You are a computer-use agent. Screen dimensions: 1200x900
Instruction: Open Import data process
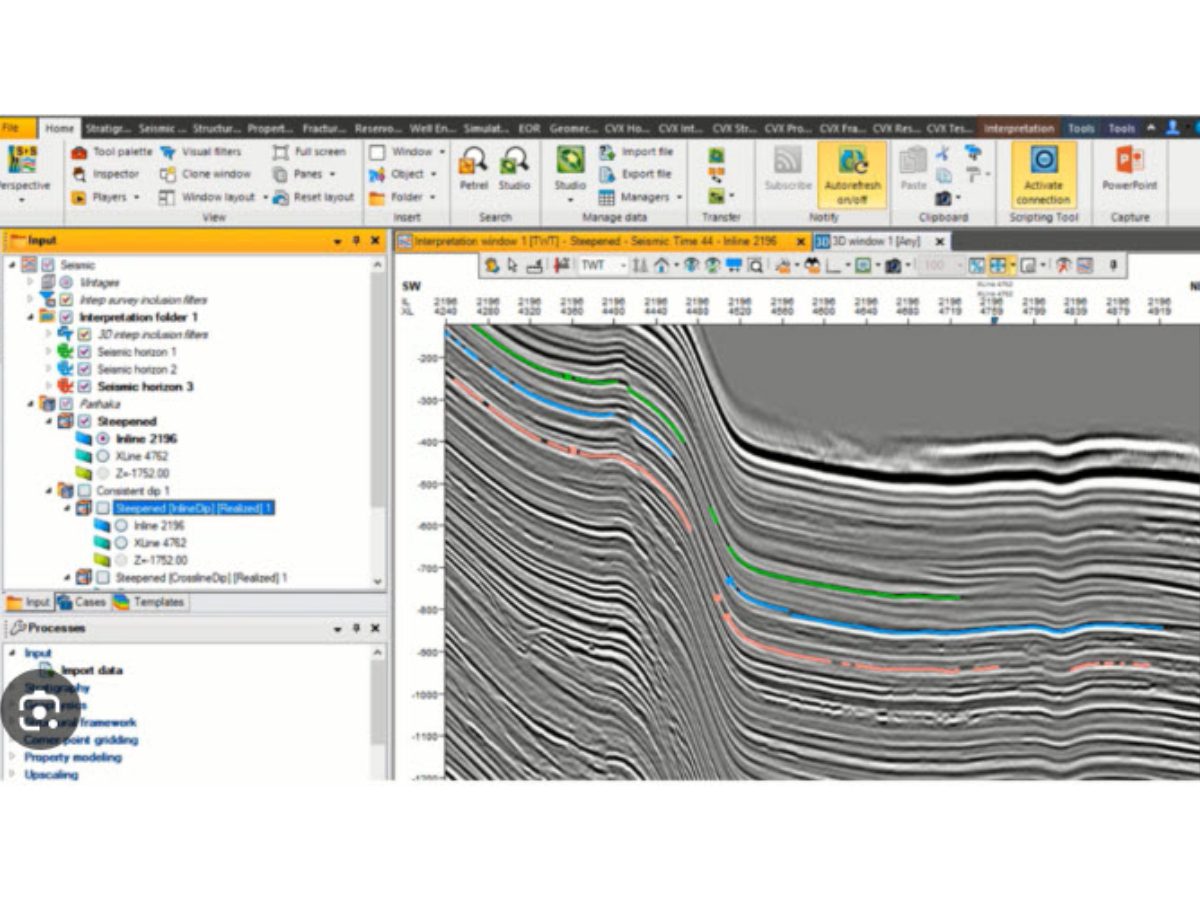click(x=81, y=670)
